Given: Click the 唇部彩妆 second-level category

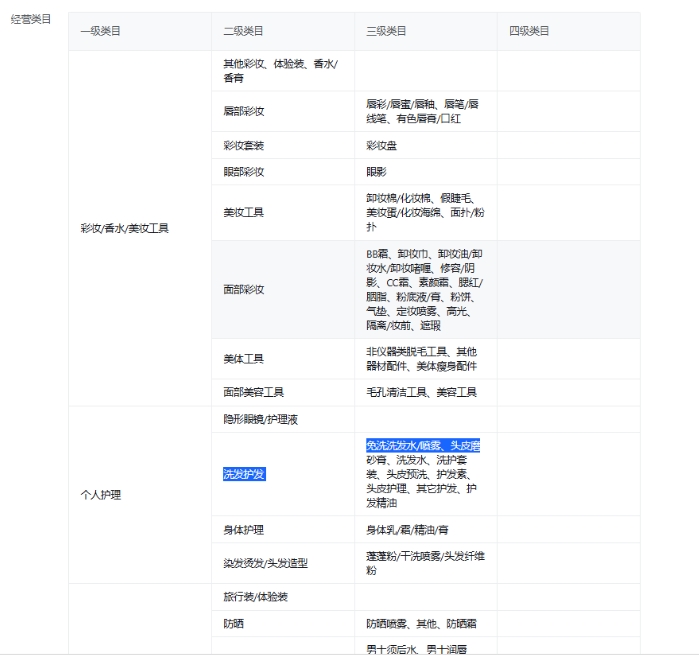Looking at the screenshot, I should [244, 111].
